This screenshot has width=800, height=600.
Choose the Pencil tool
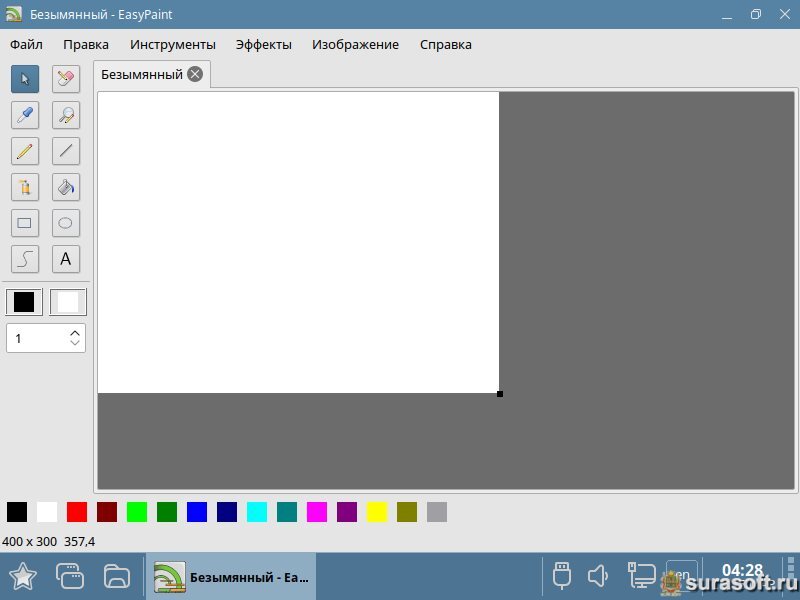25,151
